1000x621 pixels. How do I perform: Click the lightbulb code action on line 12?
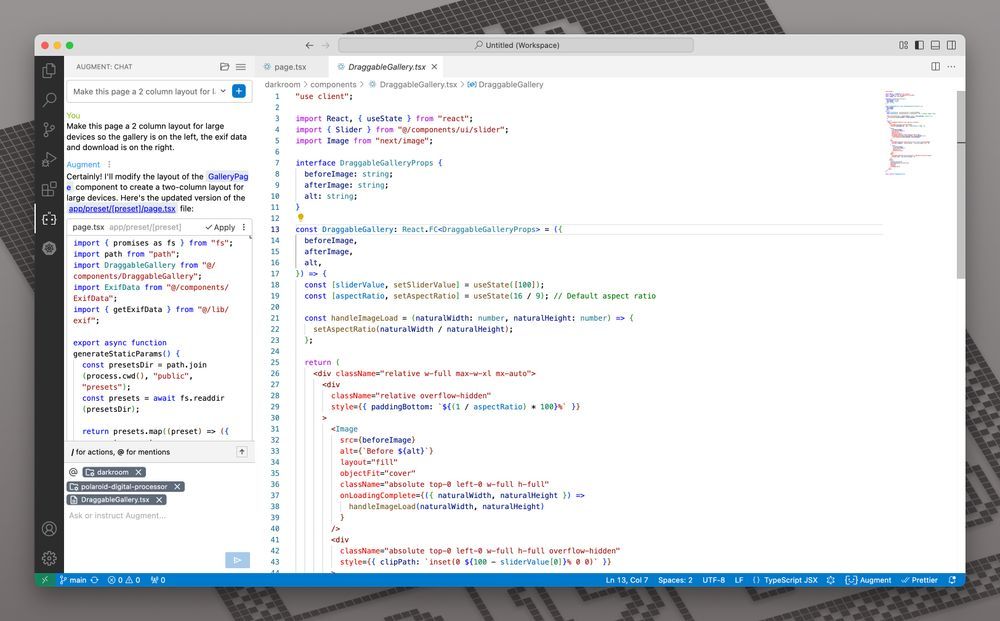(300, 217)
